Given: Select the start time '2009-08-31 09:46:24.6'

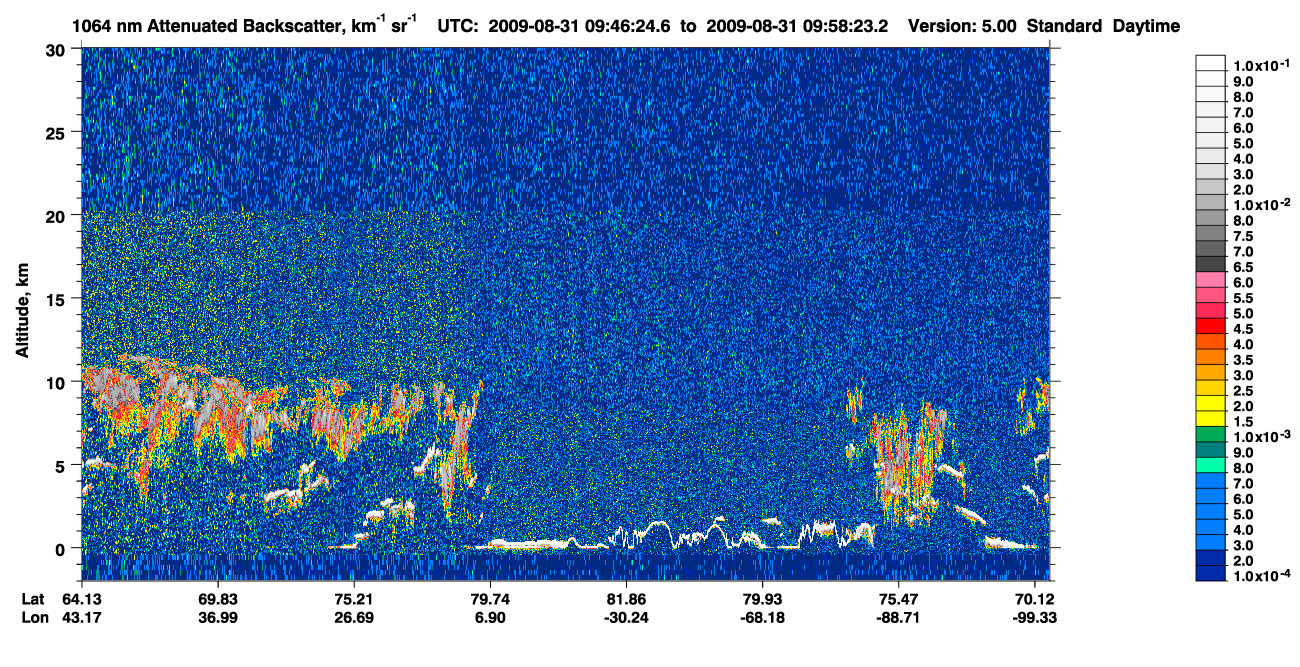Looking at the screenshot, I should click(x=580, y=25).
